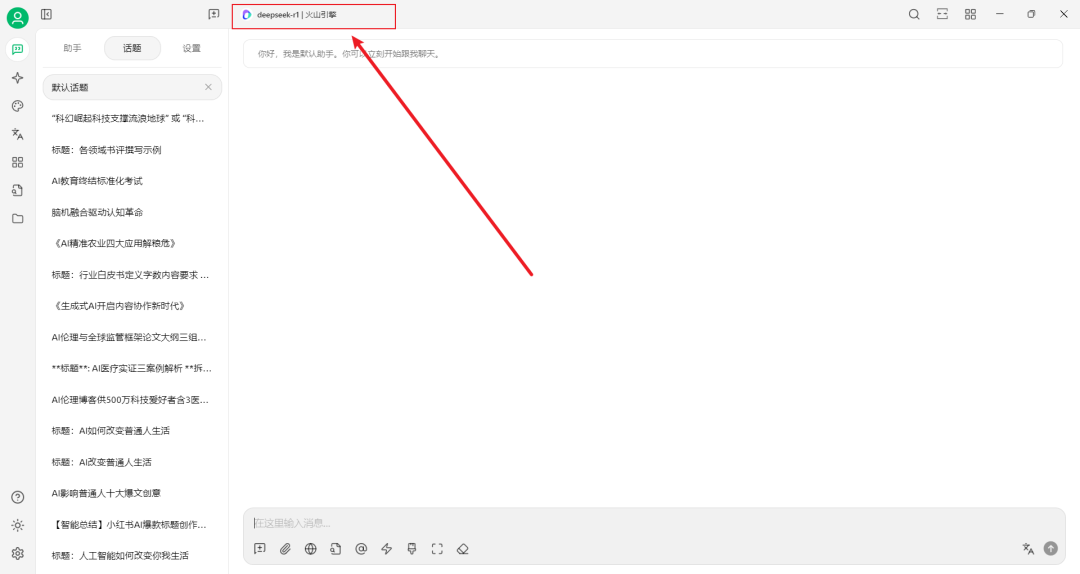Open the agents sparkle sidebar icon
1080x574 pixels.
coord(17,78)
